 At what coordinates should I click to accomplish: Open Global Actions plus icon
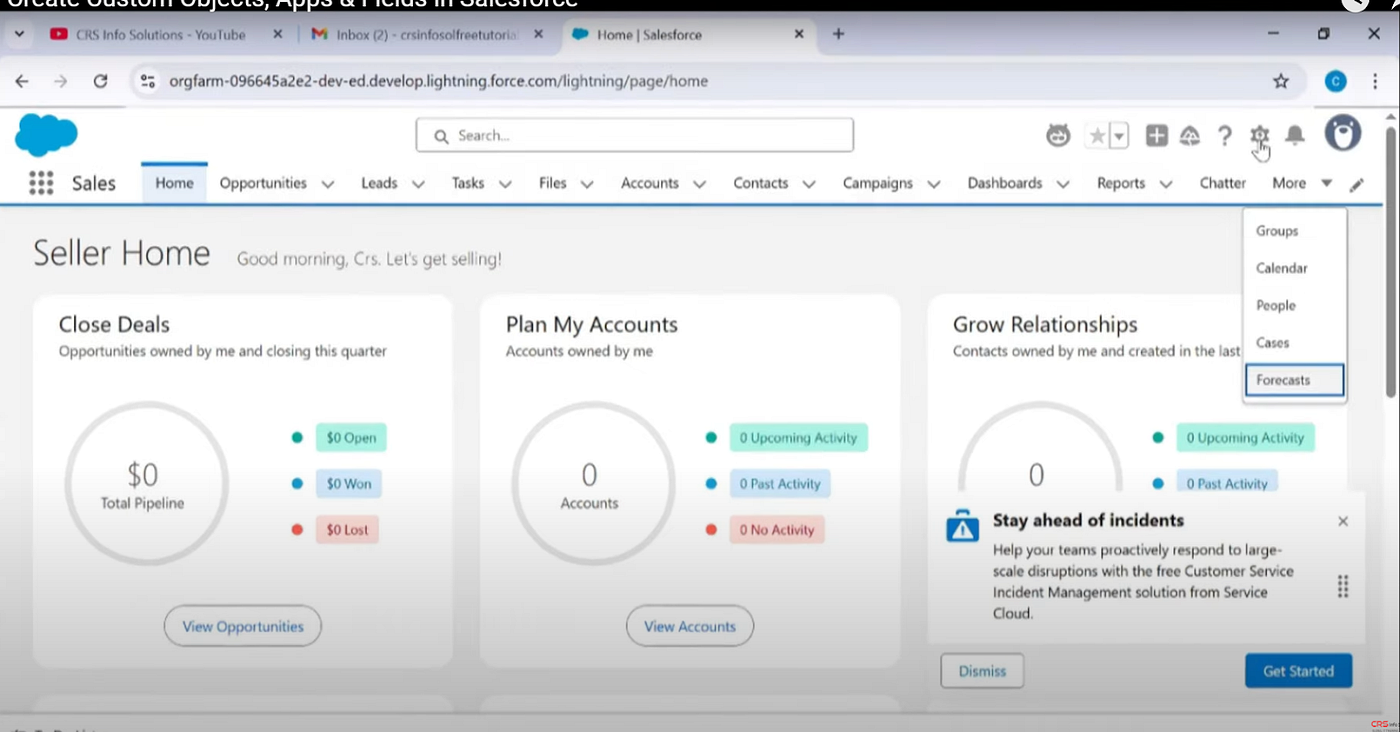[1156, 136]
